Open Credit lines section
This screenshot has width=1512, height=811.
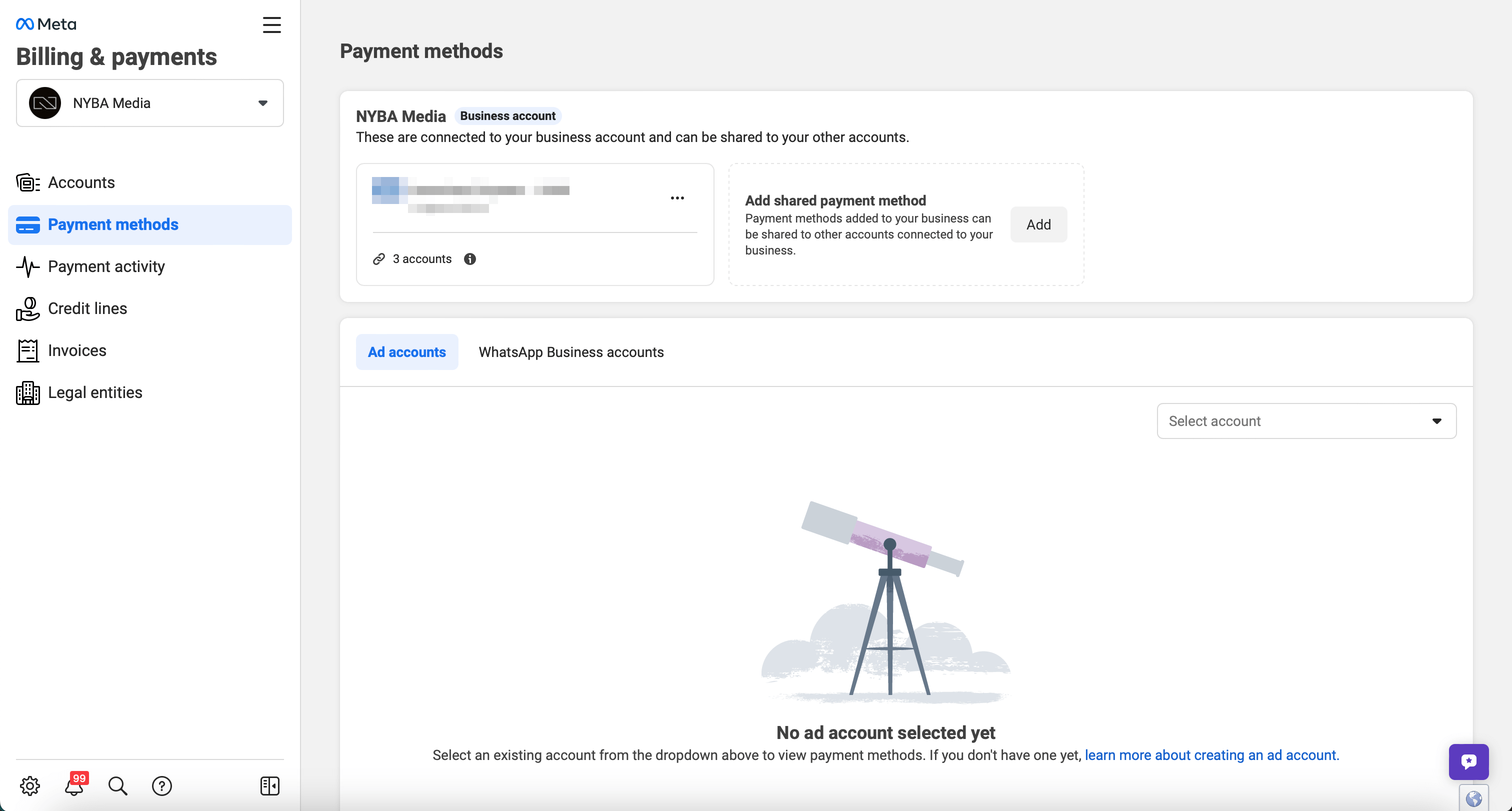[149, 308]
